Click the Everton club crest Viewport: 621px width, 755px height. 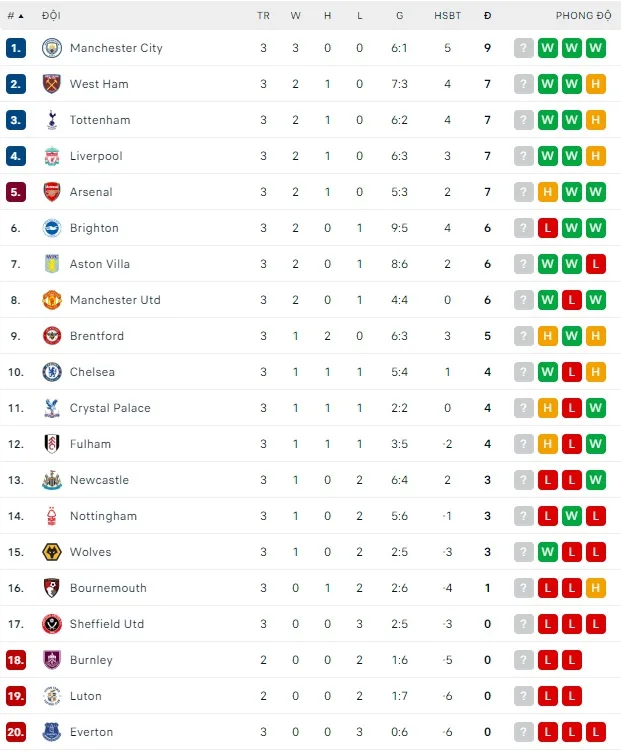[52, 732]
